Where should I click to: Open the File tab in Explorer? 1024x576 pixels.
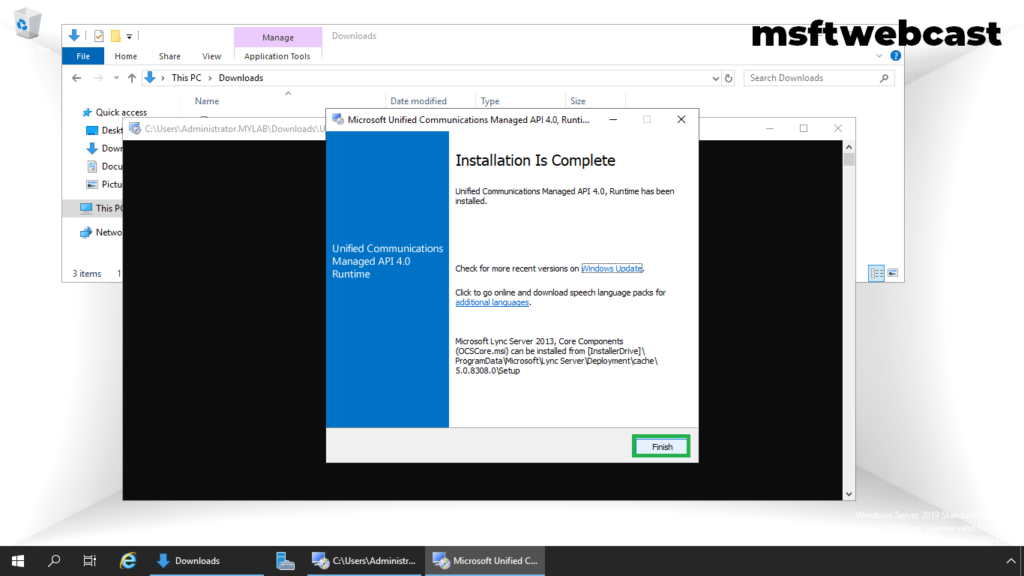point(83,56)
